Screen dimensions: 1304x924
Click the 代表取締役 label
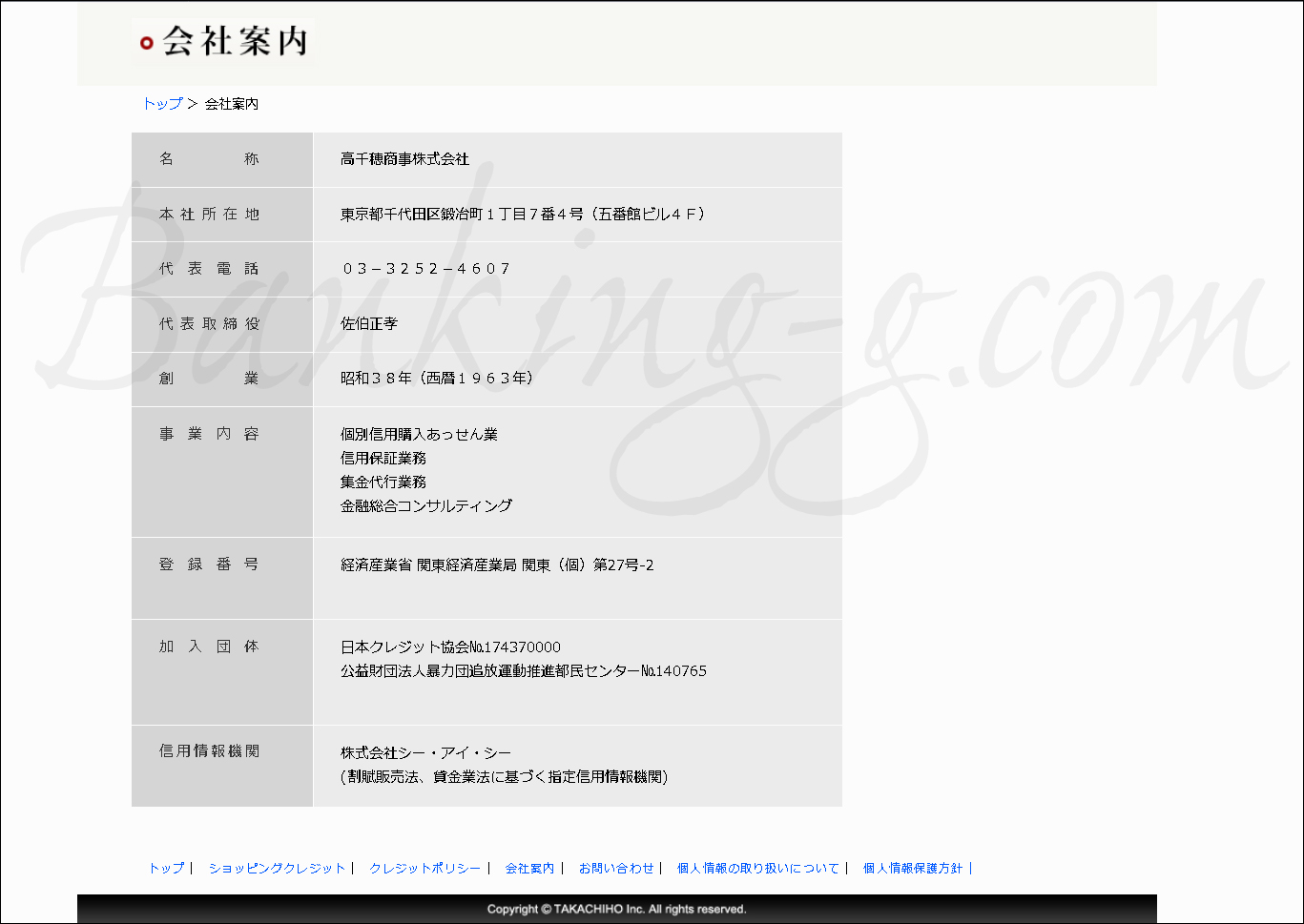point(209,324)
